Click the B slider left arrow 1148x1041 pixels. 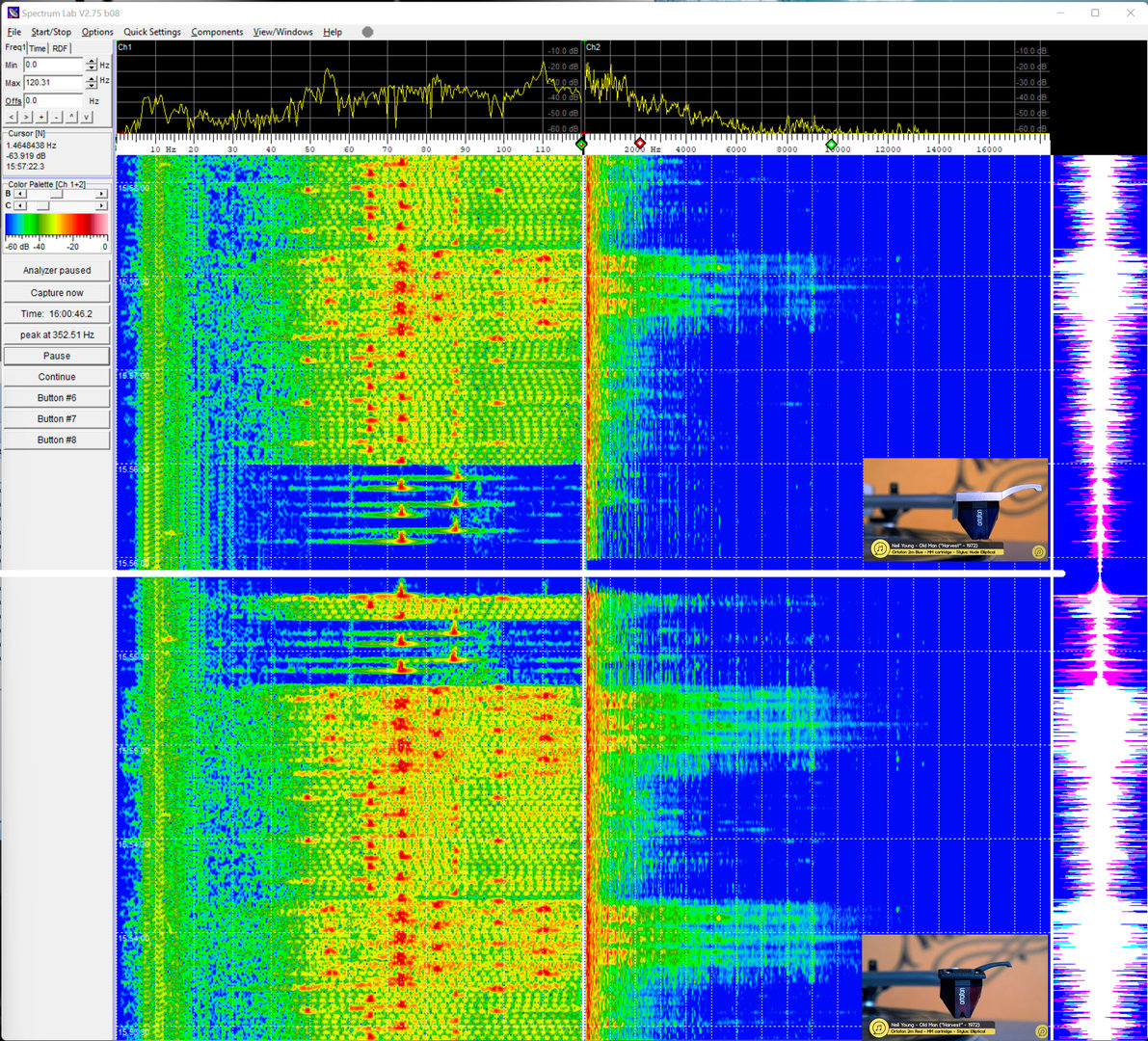[20, 194]
